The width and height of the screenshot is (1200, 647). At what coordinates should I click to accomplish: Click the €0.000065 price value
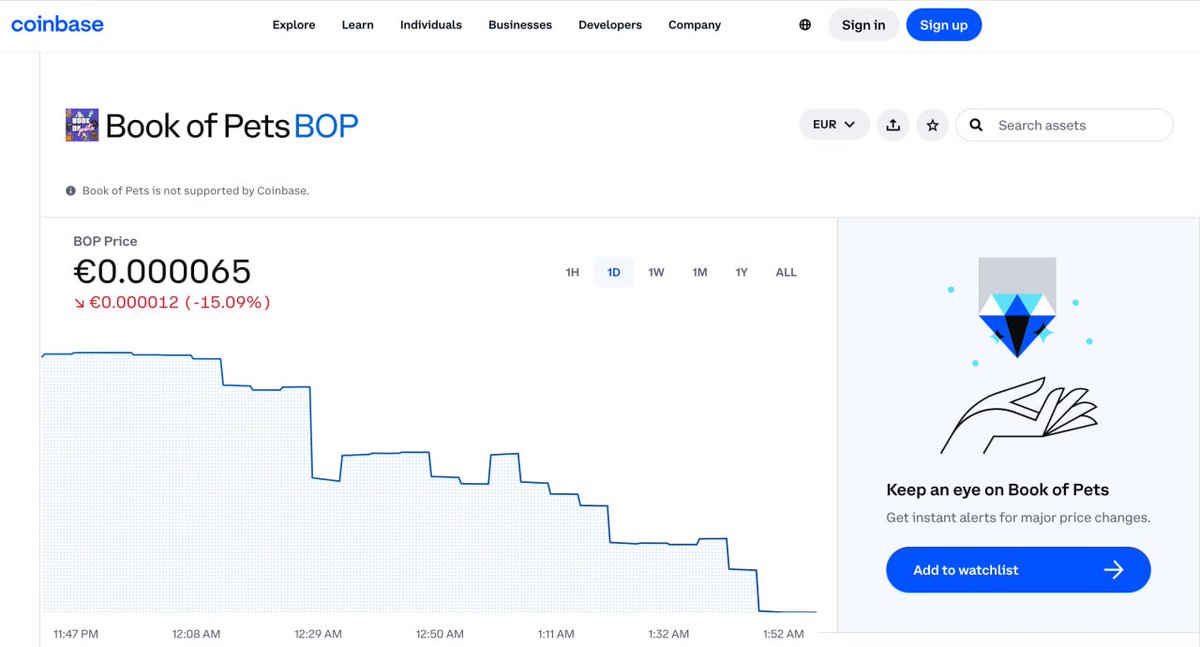tap(162, 271)
